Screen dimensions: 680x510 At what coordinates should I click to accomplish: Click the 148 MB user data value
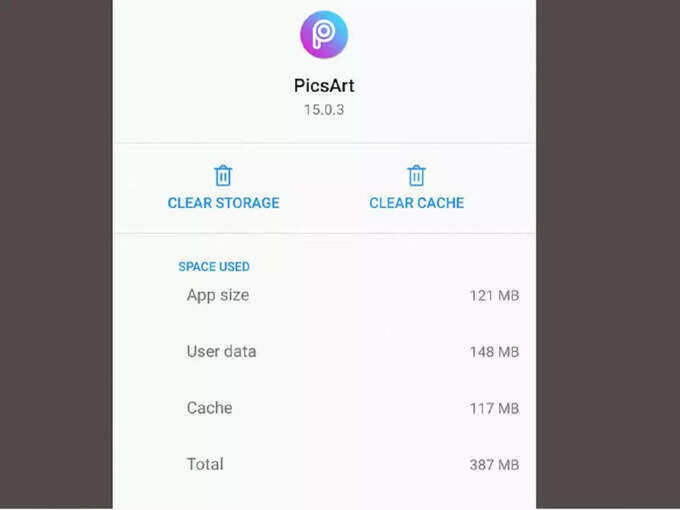coord(494,352)
